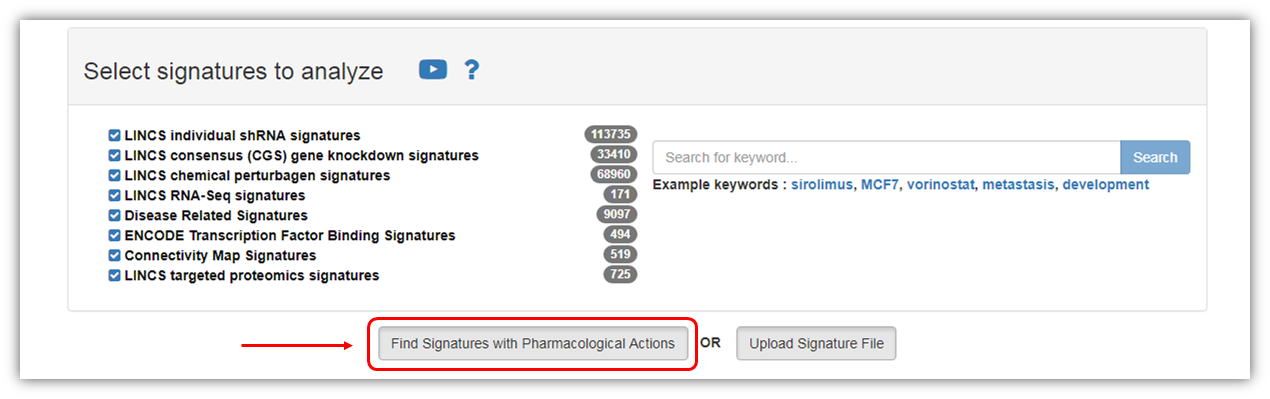This screenshot has width=1270, height=399.
Task: Click the 113735 count badge
Action: point(610,134)
